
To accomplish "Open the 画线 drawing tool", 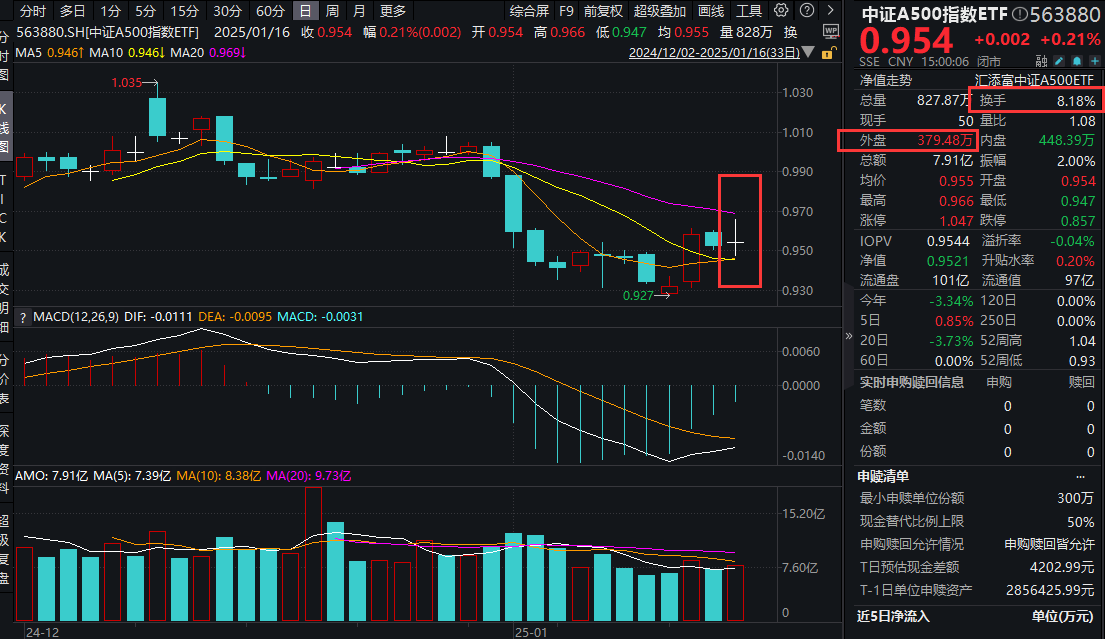I will point(710,11).
